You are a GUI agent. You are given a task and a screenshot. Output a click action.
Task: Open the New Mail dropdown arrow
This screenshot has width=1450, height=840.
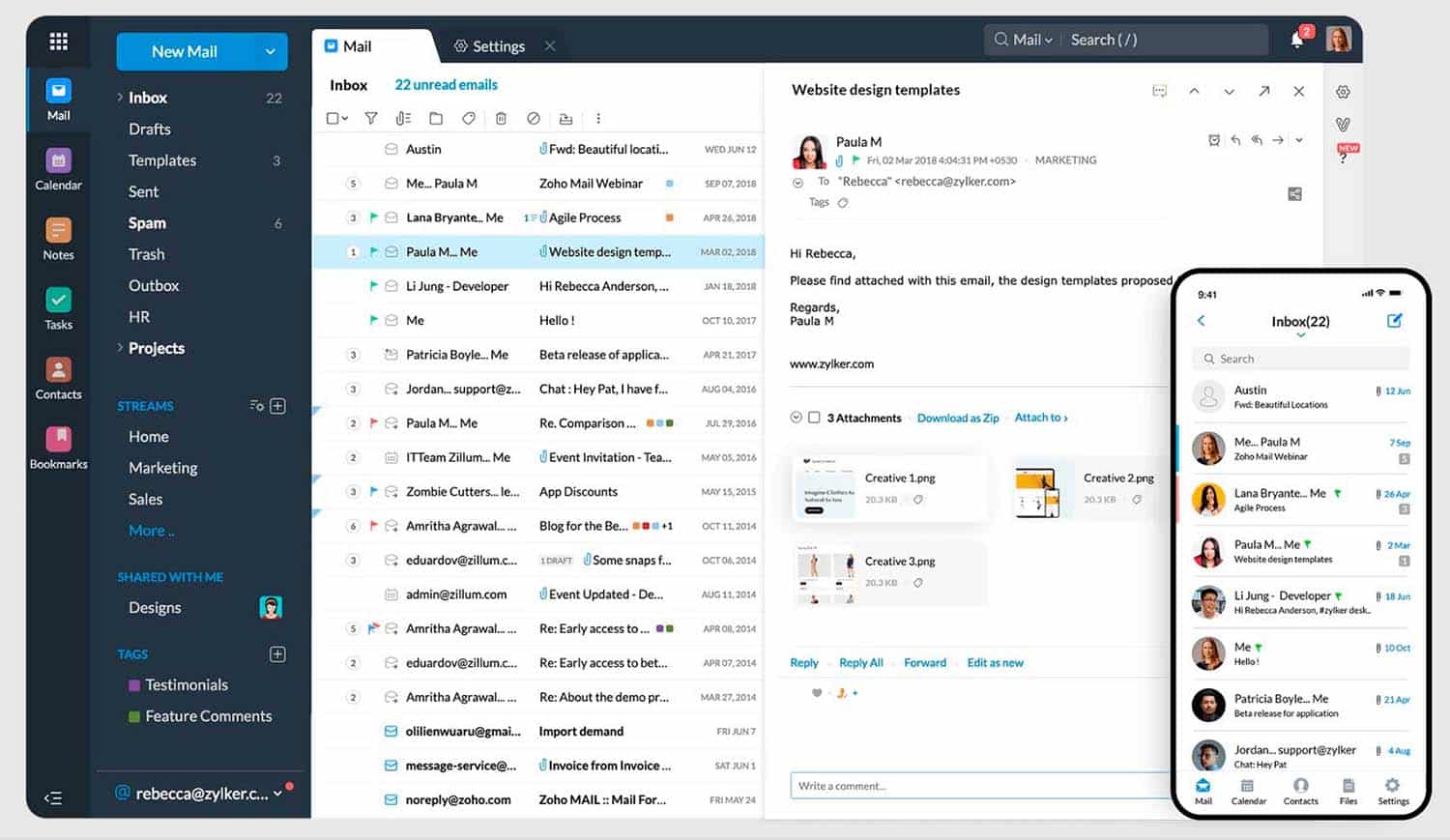click(272, 51)
